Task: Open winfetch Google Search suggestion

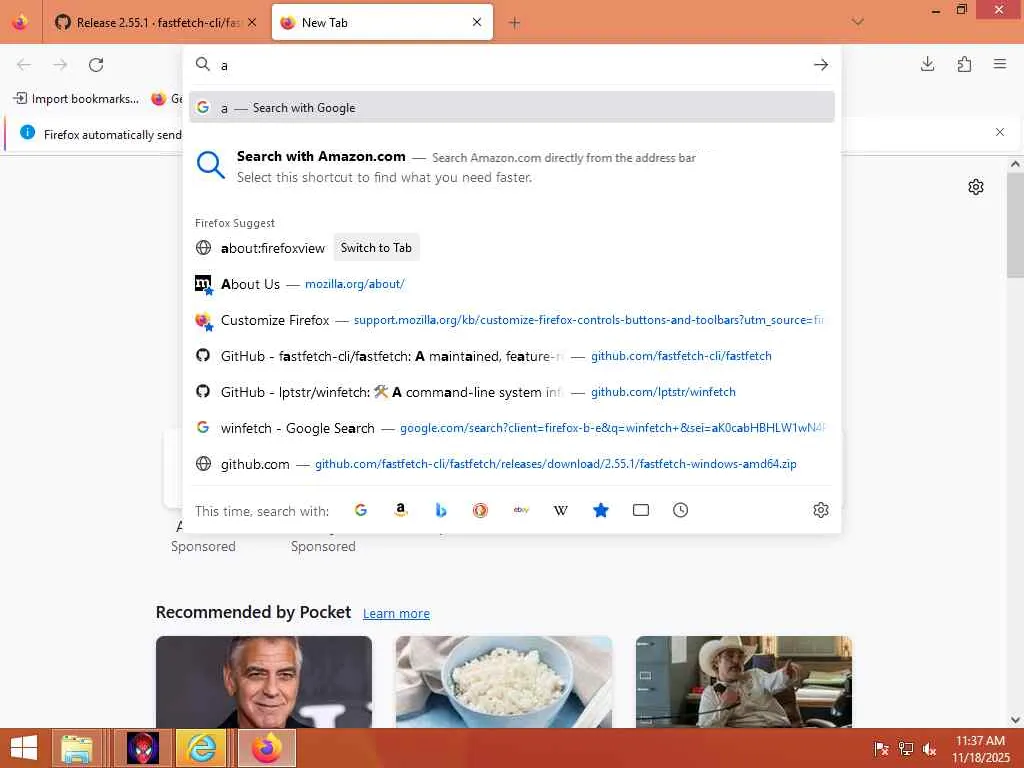Action: (x=512, y=428)
